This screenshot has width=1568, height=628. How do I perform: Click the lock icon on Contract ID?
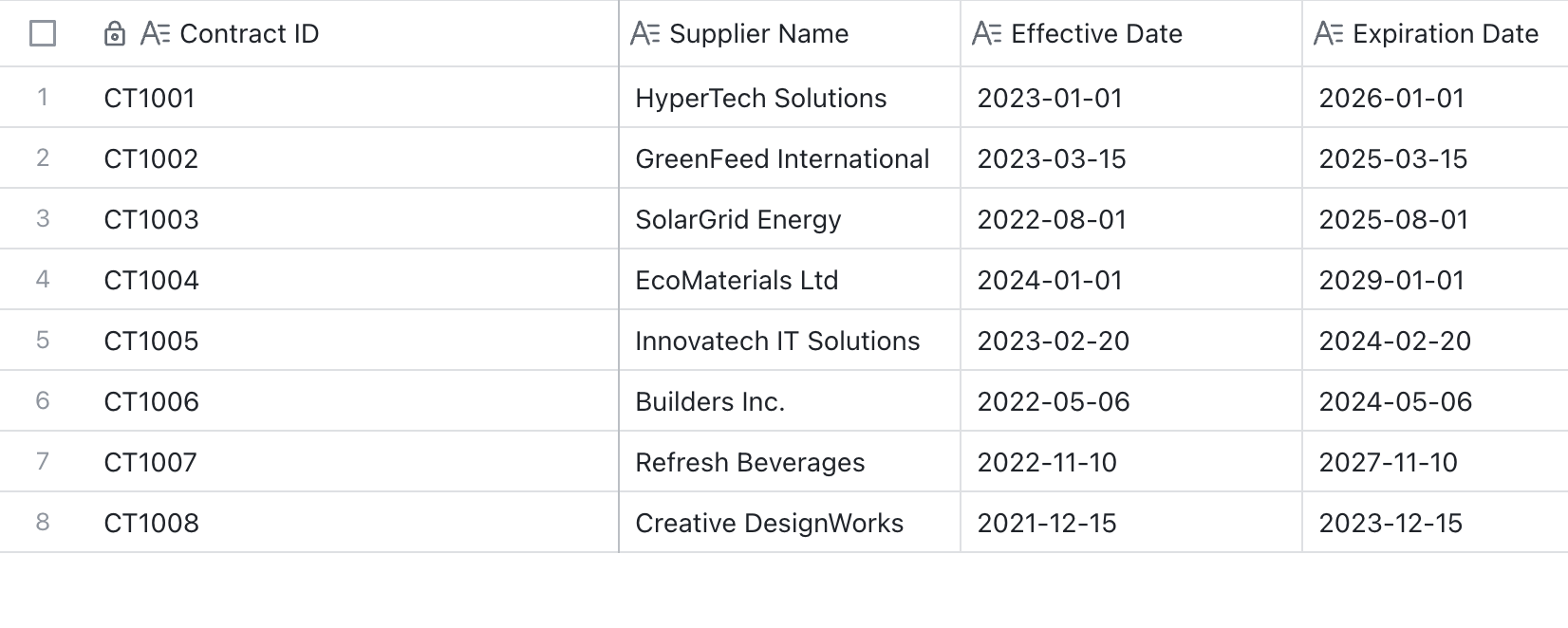point(115,34)
